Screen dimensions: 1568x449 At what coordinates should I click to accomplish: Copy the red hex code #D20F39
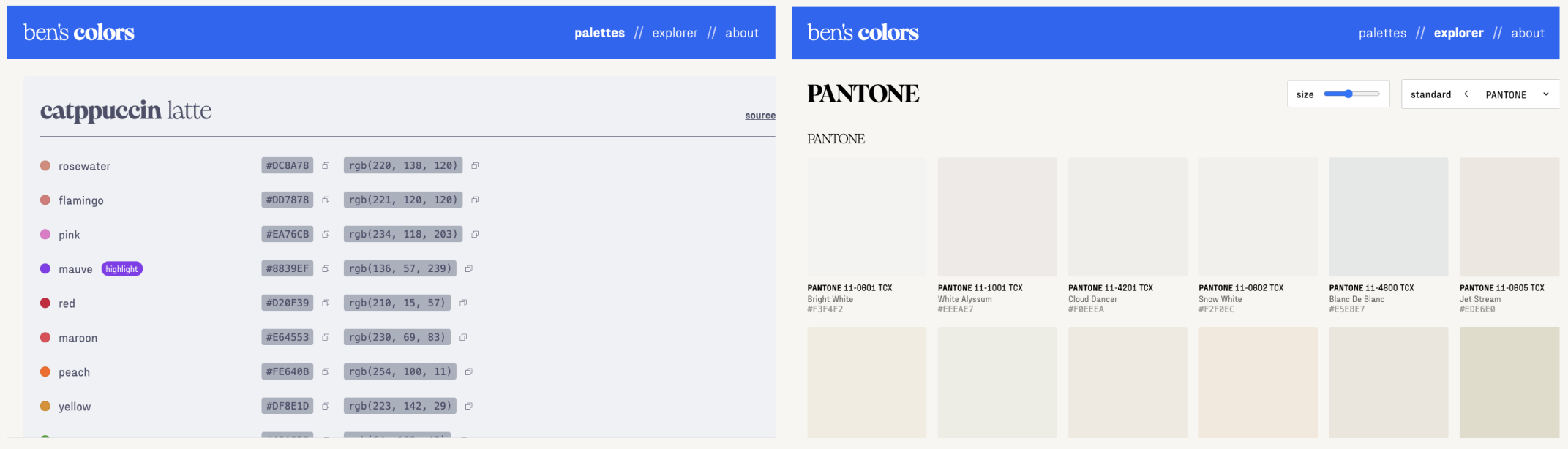326,303
